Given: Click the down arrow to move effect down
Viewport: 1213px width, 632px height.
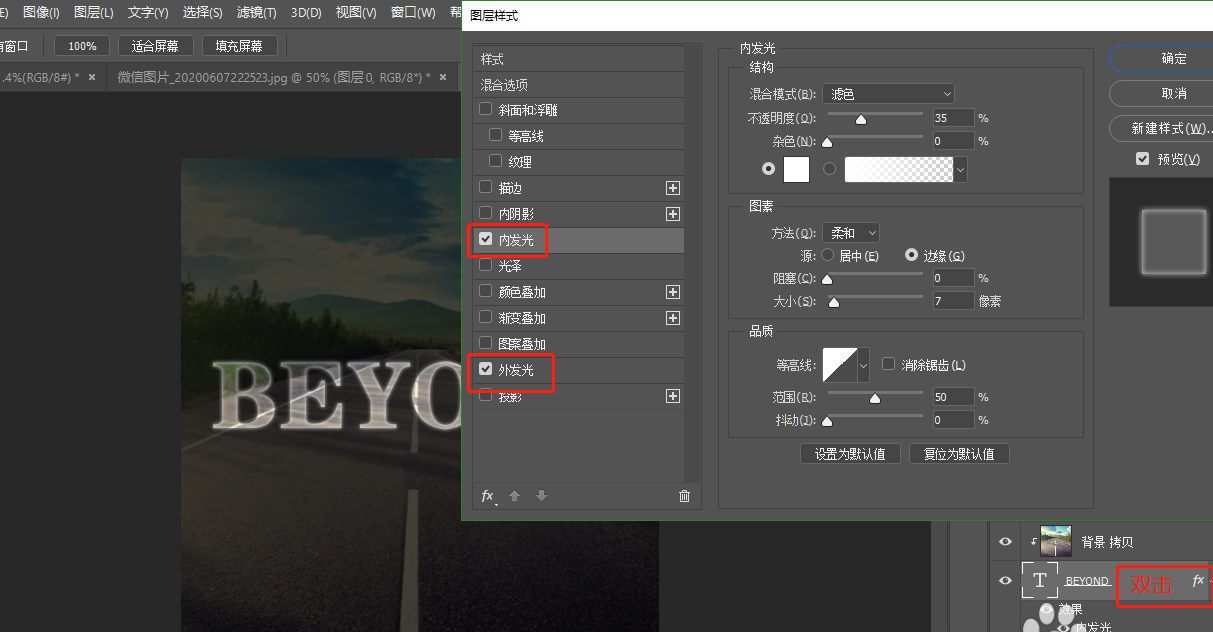Looking at the screenshot, I should point(541,496).
